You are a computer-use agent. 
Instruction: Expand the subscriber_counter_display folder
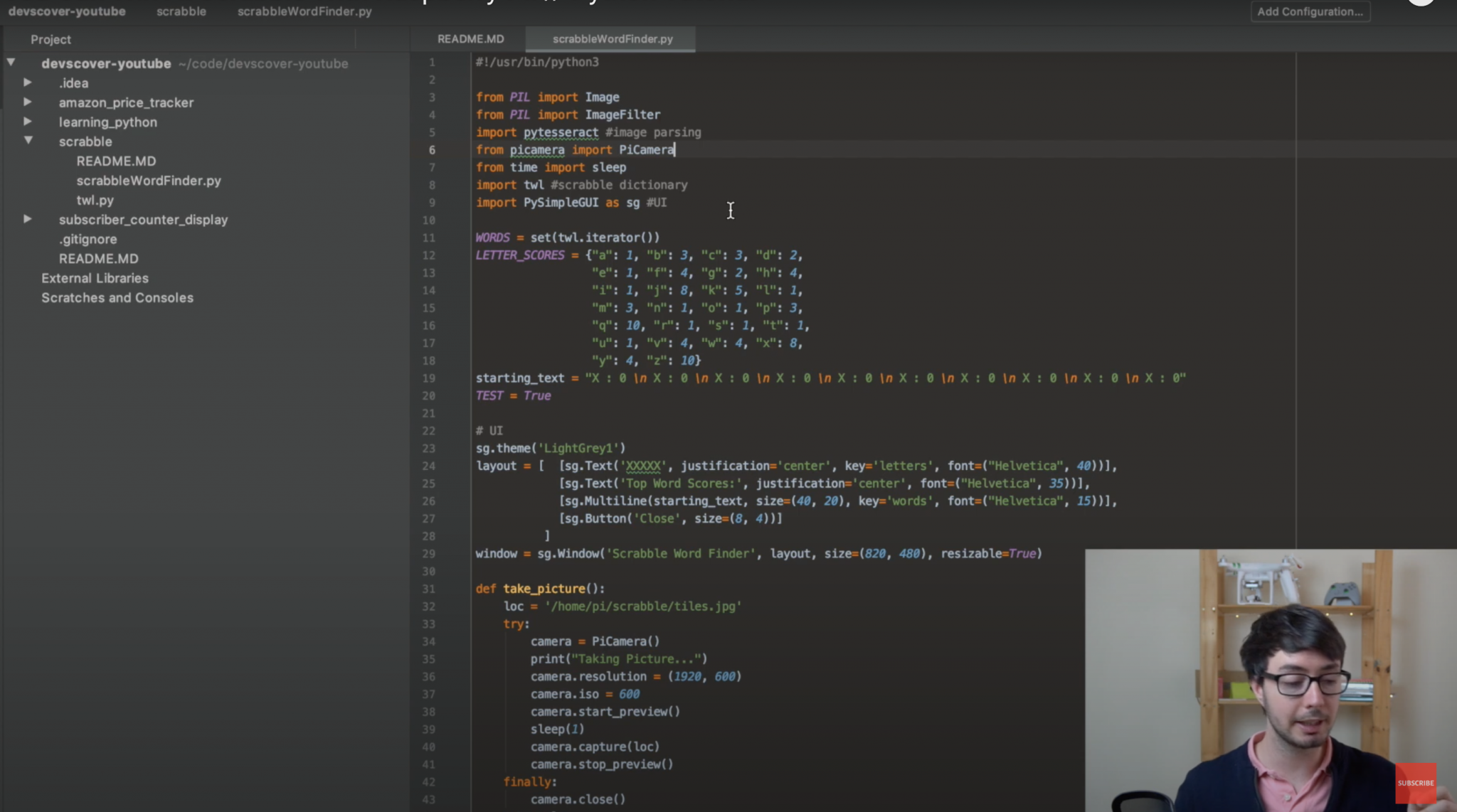28,219
